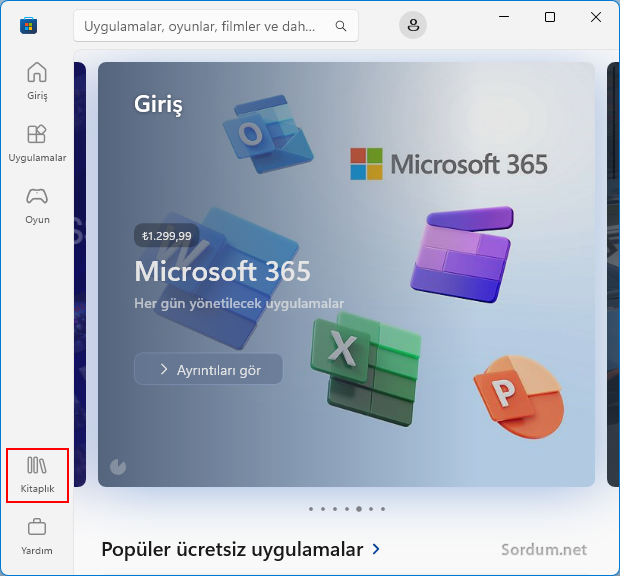The width and height of the screenshot is (620, 576).
Task: Open the user account profile button
Action: tap(413, 25)
